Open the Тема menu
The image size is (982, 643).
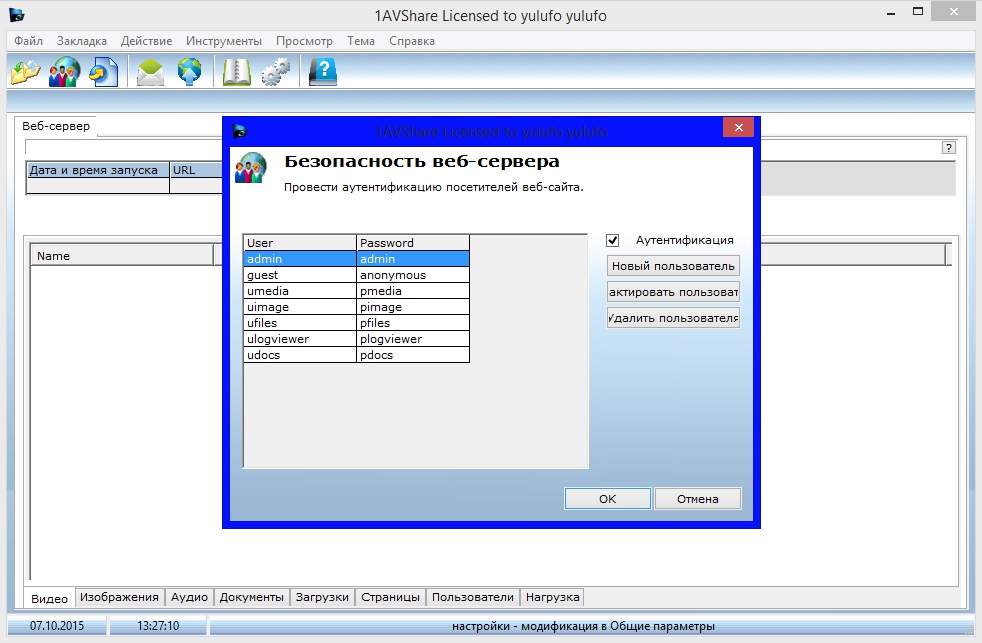pyautogui.click(x=361, y=41)
